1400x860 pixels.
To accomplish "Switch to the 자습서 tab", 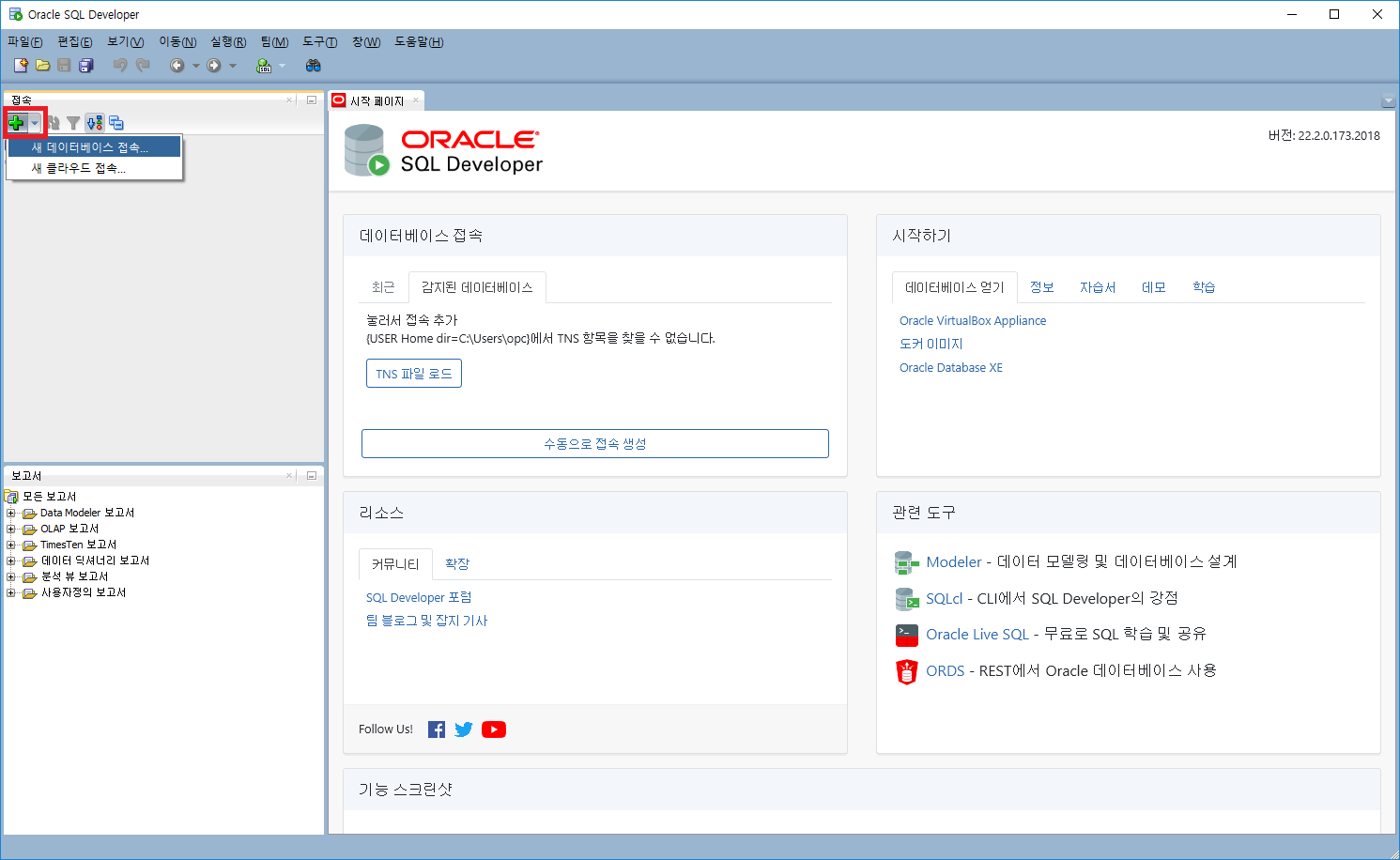I will point(1098,287).
